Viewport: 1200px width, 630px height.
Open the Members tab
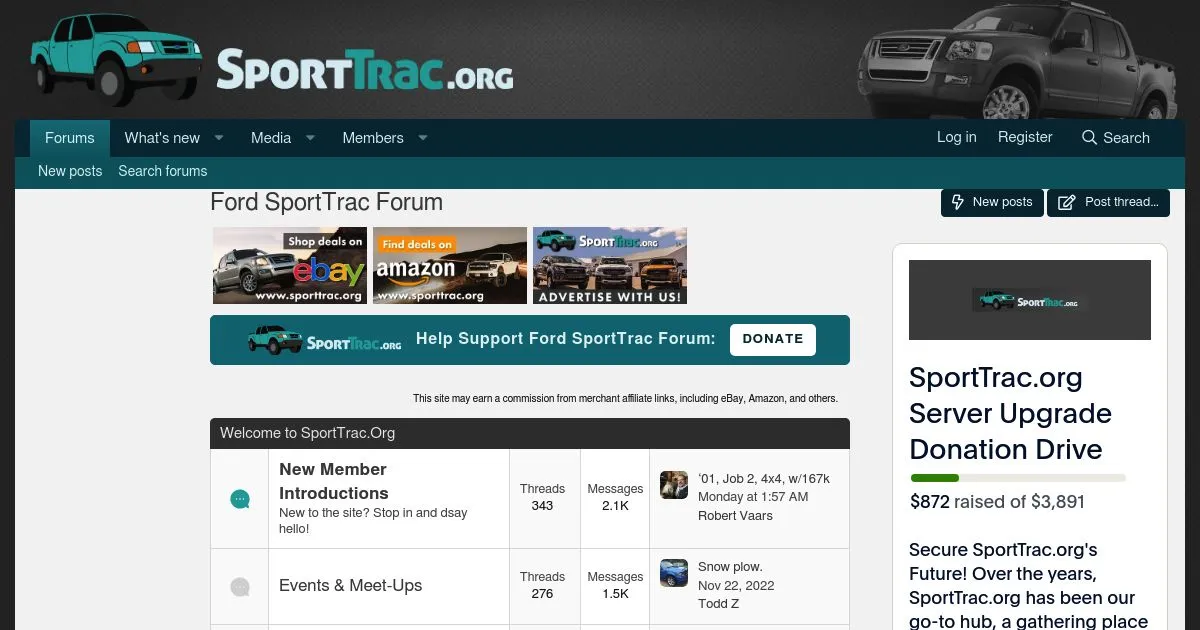[373, 138]
